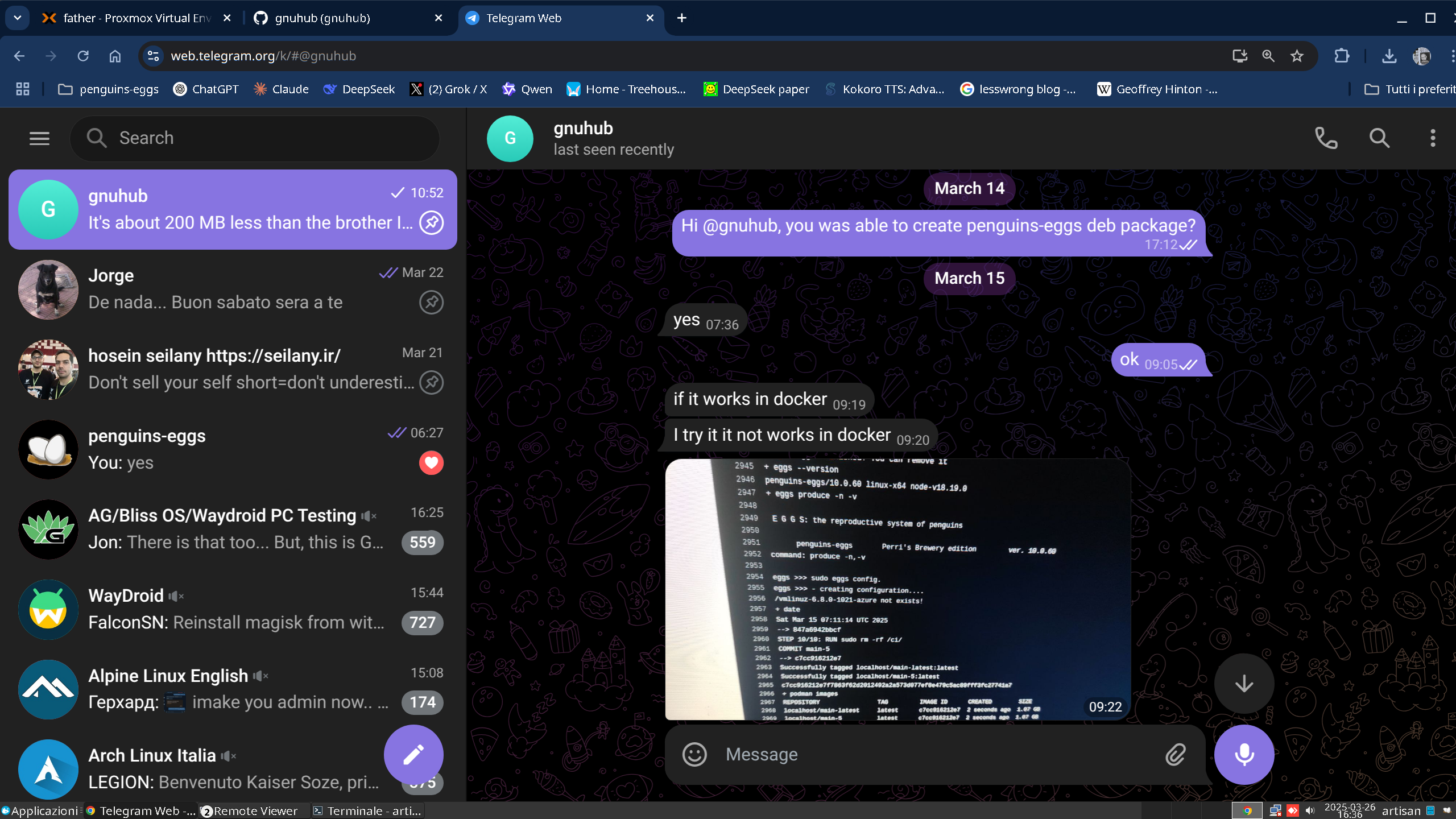The height and width of the screenshot is (819, 1456).
Task: Open the penguins-eggs chat
Action: click(x=233, y=449)
